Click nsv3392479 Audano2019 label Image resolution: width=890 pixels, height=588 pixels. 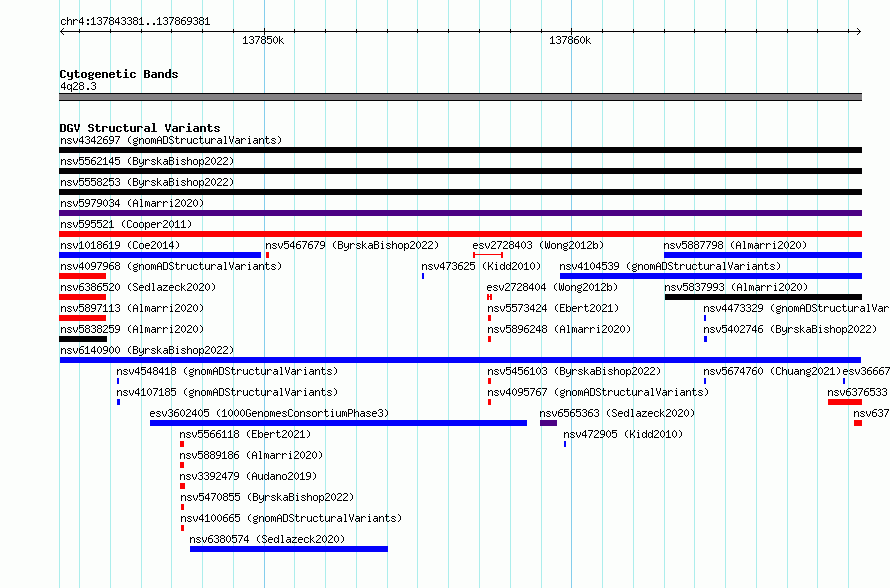(248, 476)
